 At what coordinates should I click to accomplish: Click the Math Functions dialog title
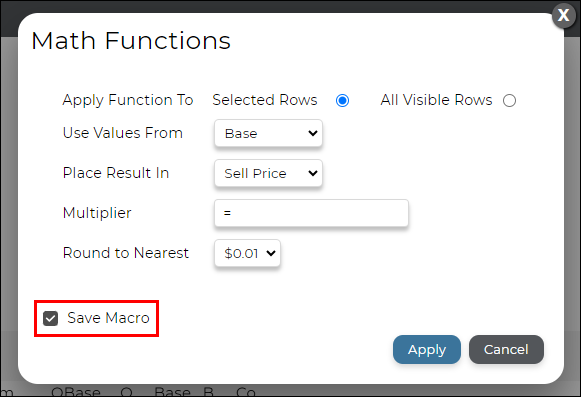click(131, 40)
